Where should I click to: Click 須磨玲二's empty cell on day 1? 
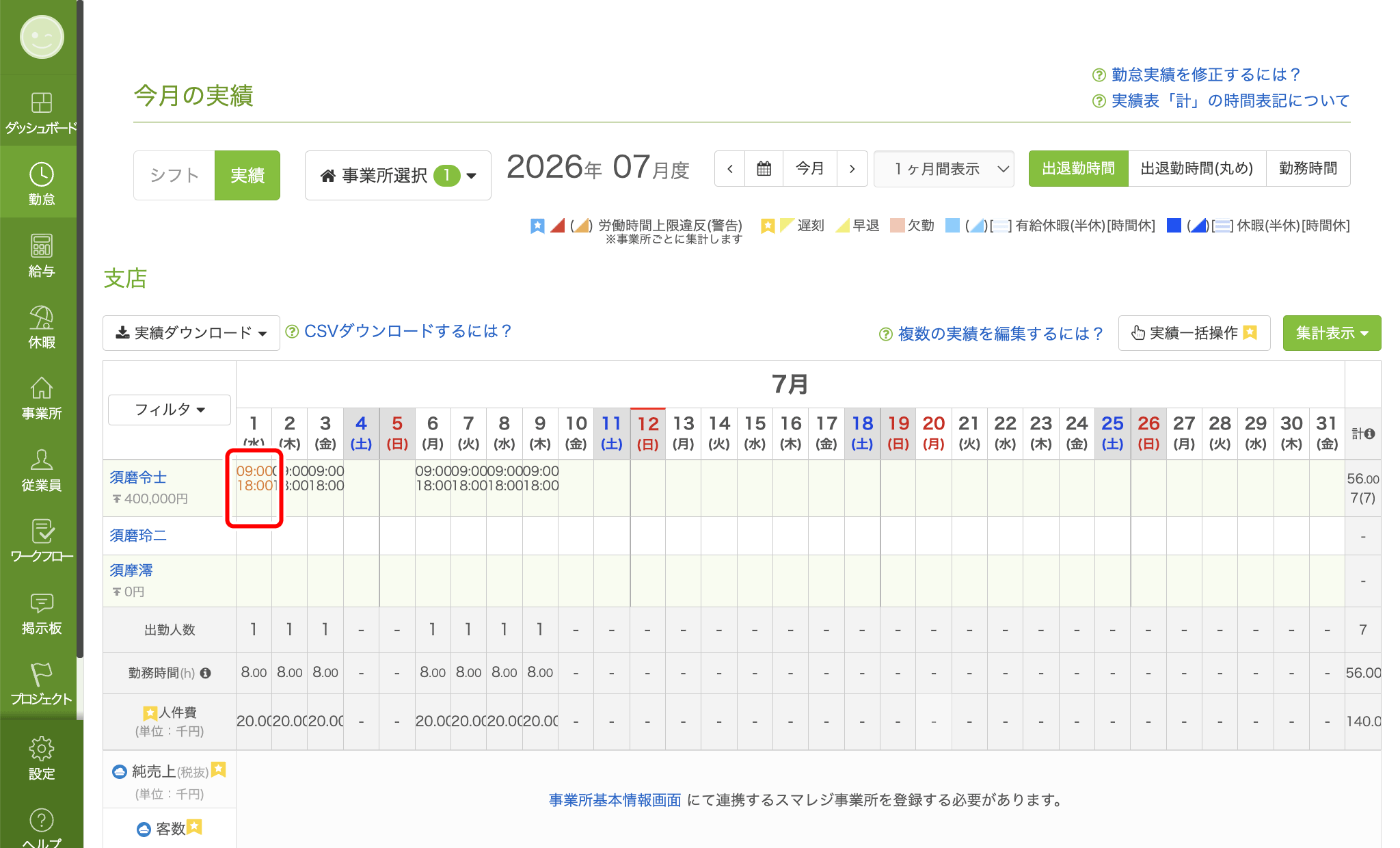254,535
